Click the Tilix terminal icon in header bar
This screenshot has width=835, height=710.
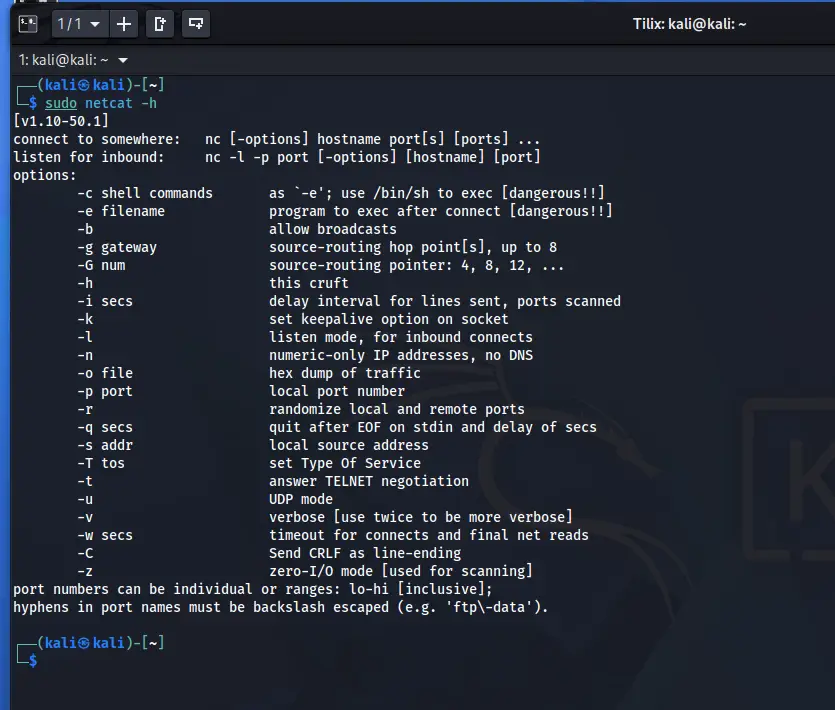pyautogui.click(x=28, y=24)
